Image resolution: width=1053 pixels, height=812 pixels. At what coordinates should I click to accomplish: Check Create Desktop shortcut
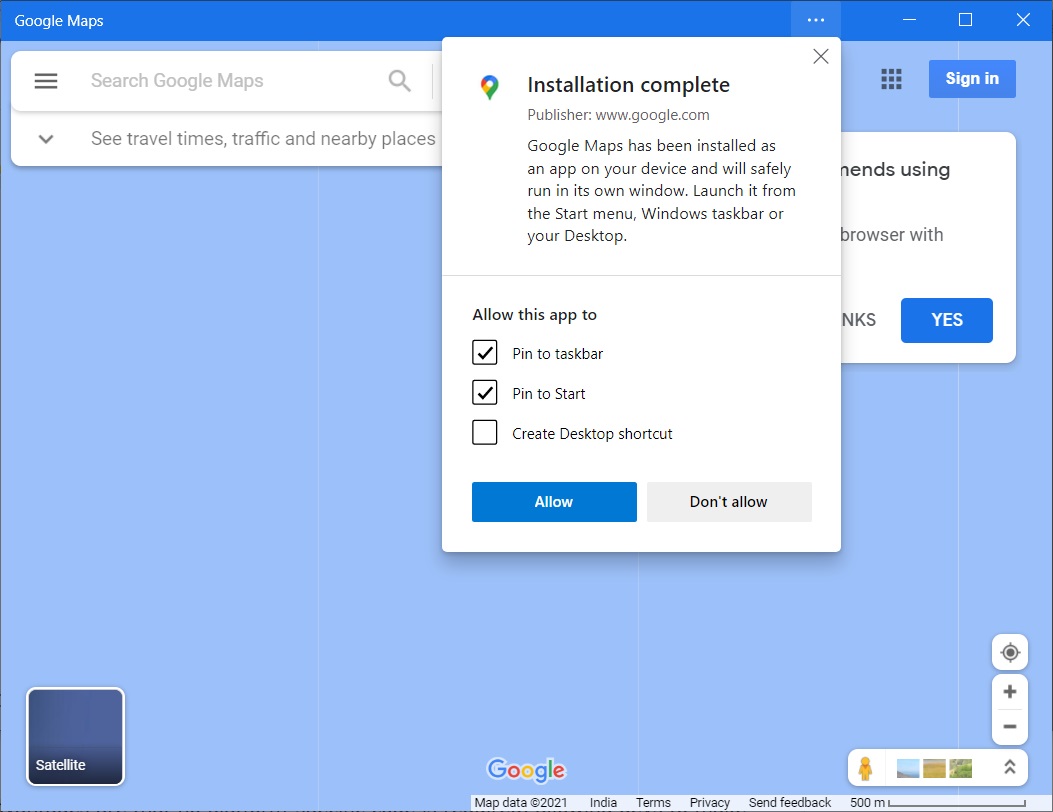[484, 433]
